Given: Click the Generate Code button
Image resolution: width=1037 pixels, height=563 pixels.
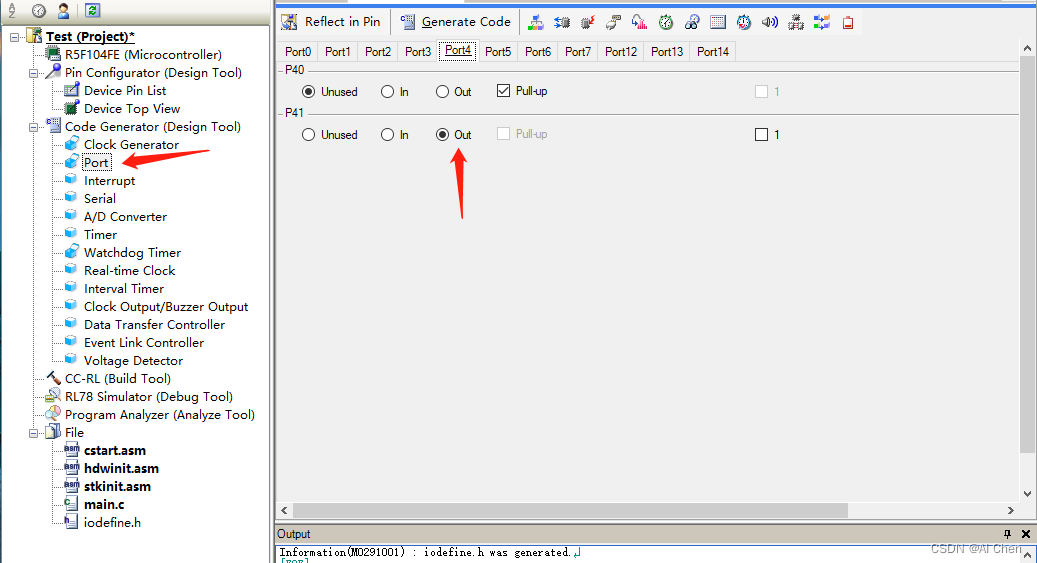Looking at the screenshot, I should 456,22.
